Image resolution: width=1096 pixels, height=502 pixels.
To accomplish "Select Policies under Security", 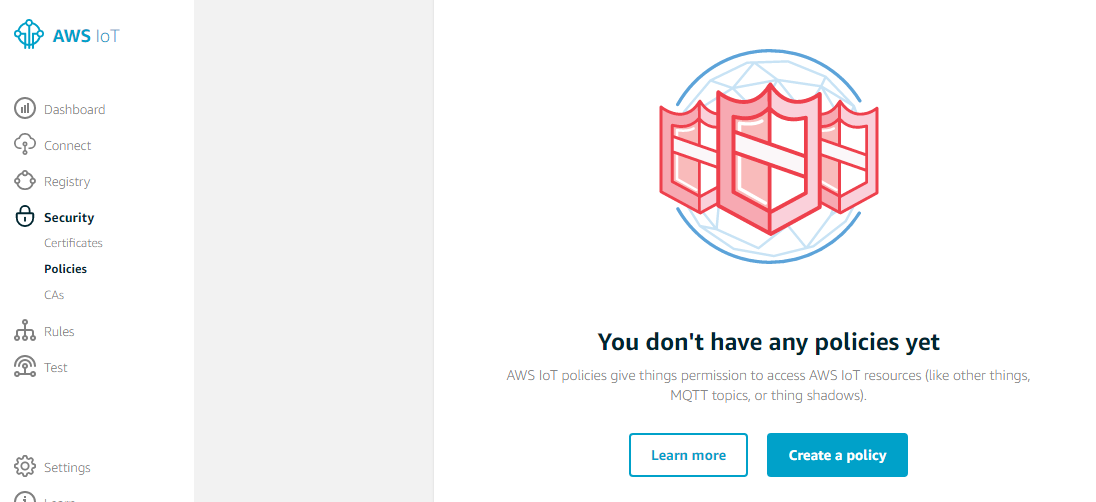I will pyautogui.click(x=65, y=269).
